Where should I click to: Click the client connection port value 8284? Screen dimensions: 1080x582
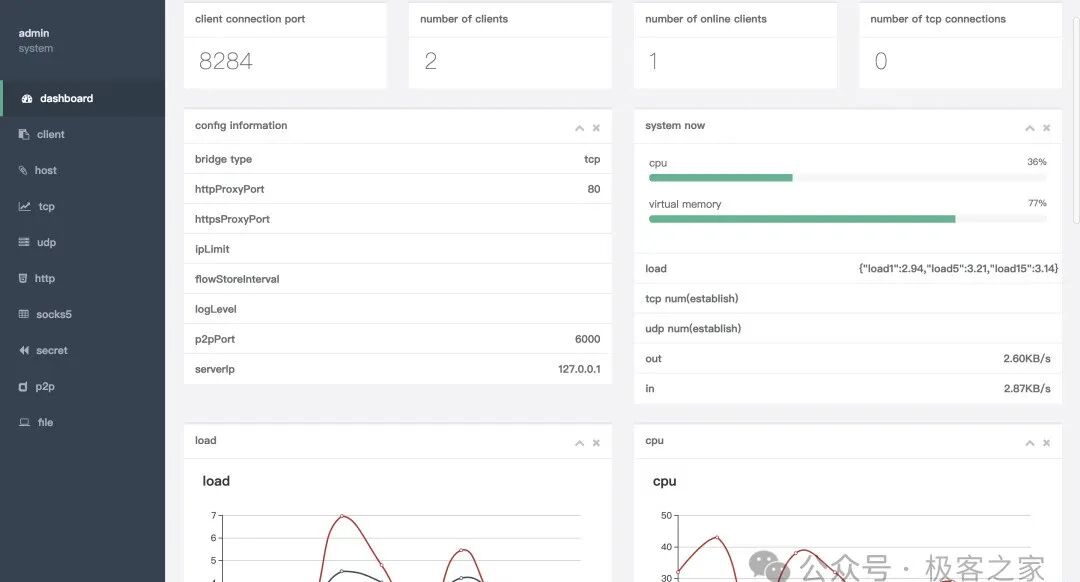tap(226, 61)
